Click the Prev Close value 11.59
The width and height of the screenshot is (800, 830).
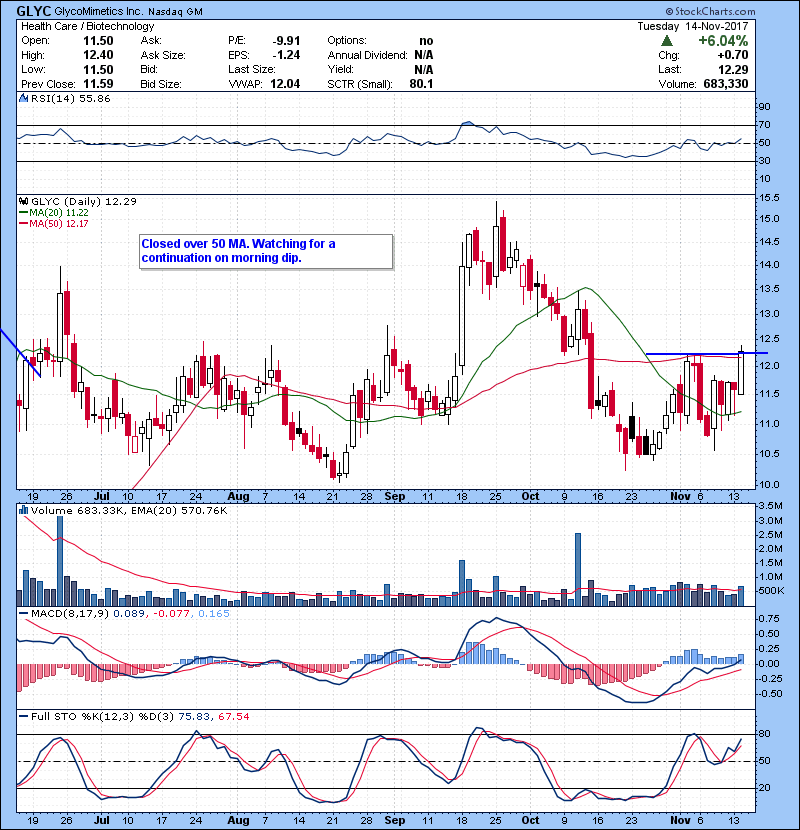point(98,84)
